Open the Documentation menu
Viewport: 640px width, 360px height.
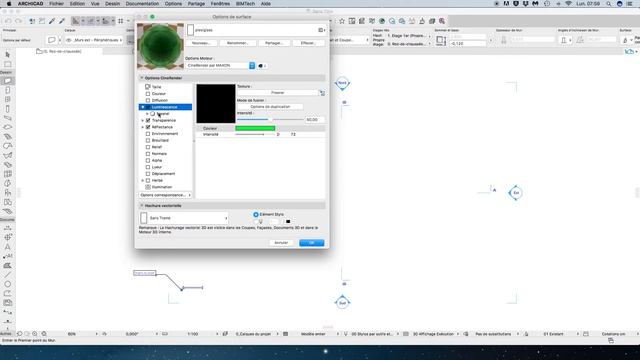point(142,4)
